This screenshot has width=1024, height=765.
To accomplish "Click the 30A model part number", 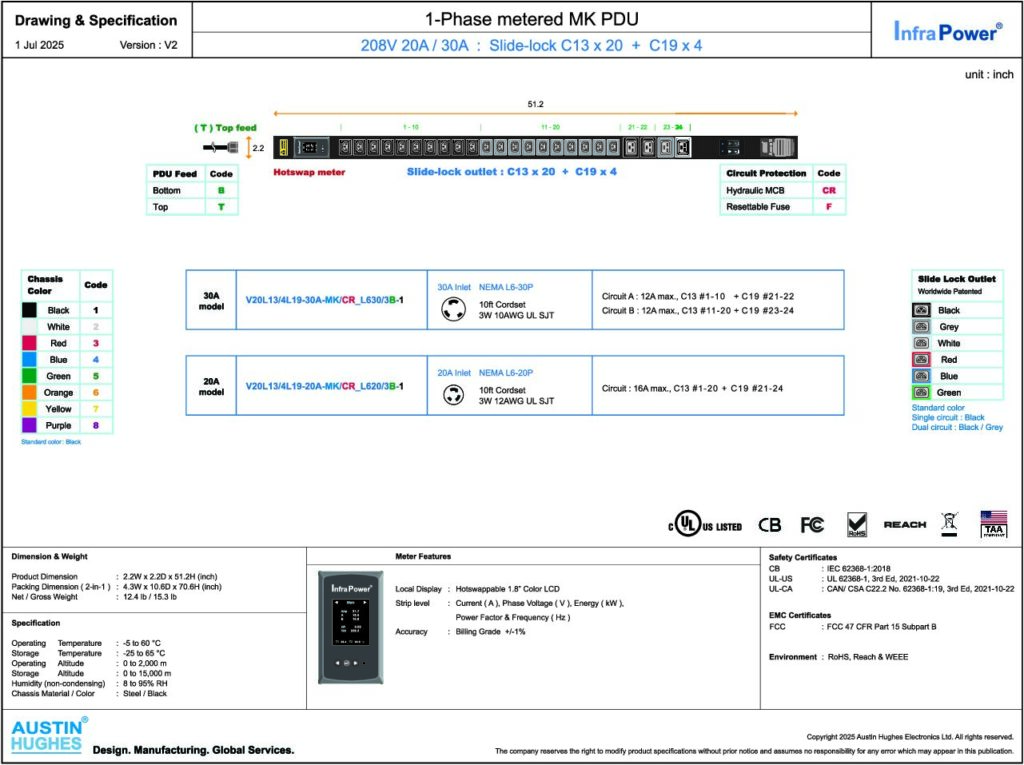I will point(325,300).
